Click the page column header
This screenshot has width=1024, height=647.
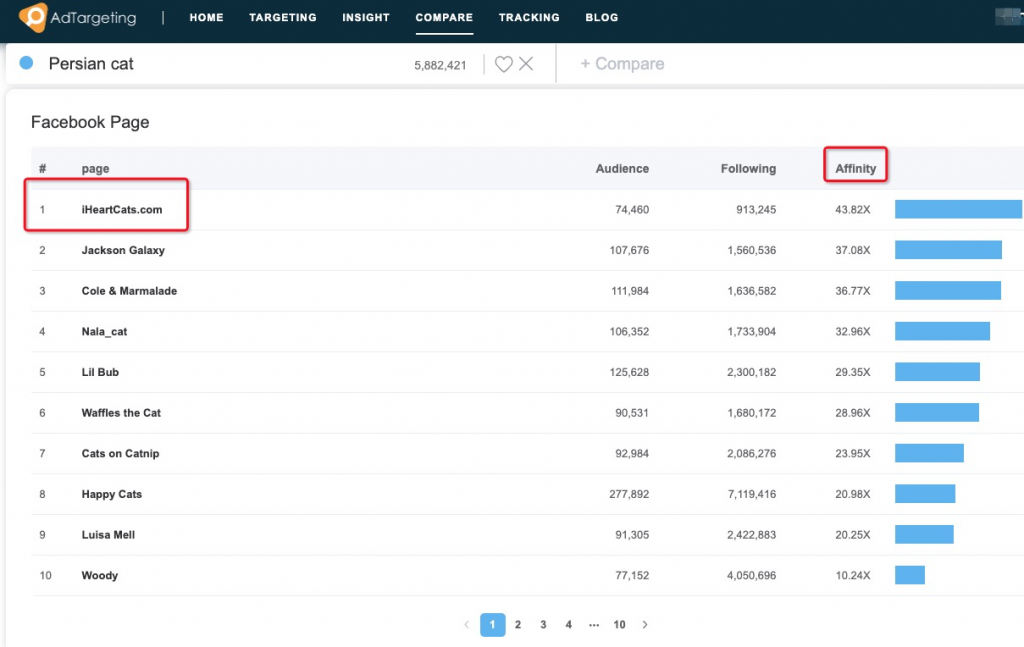pyautogui.click(x=95, y=168)
